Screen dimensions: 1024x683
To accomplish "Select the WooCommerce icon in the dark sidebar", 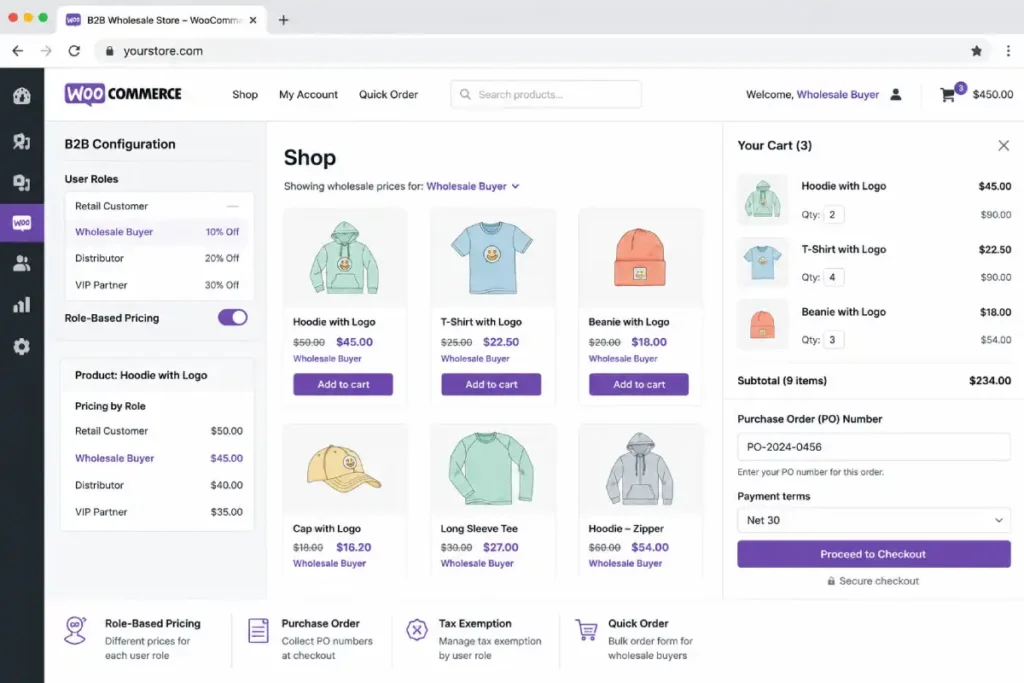I will tap(22, 223).
